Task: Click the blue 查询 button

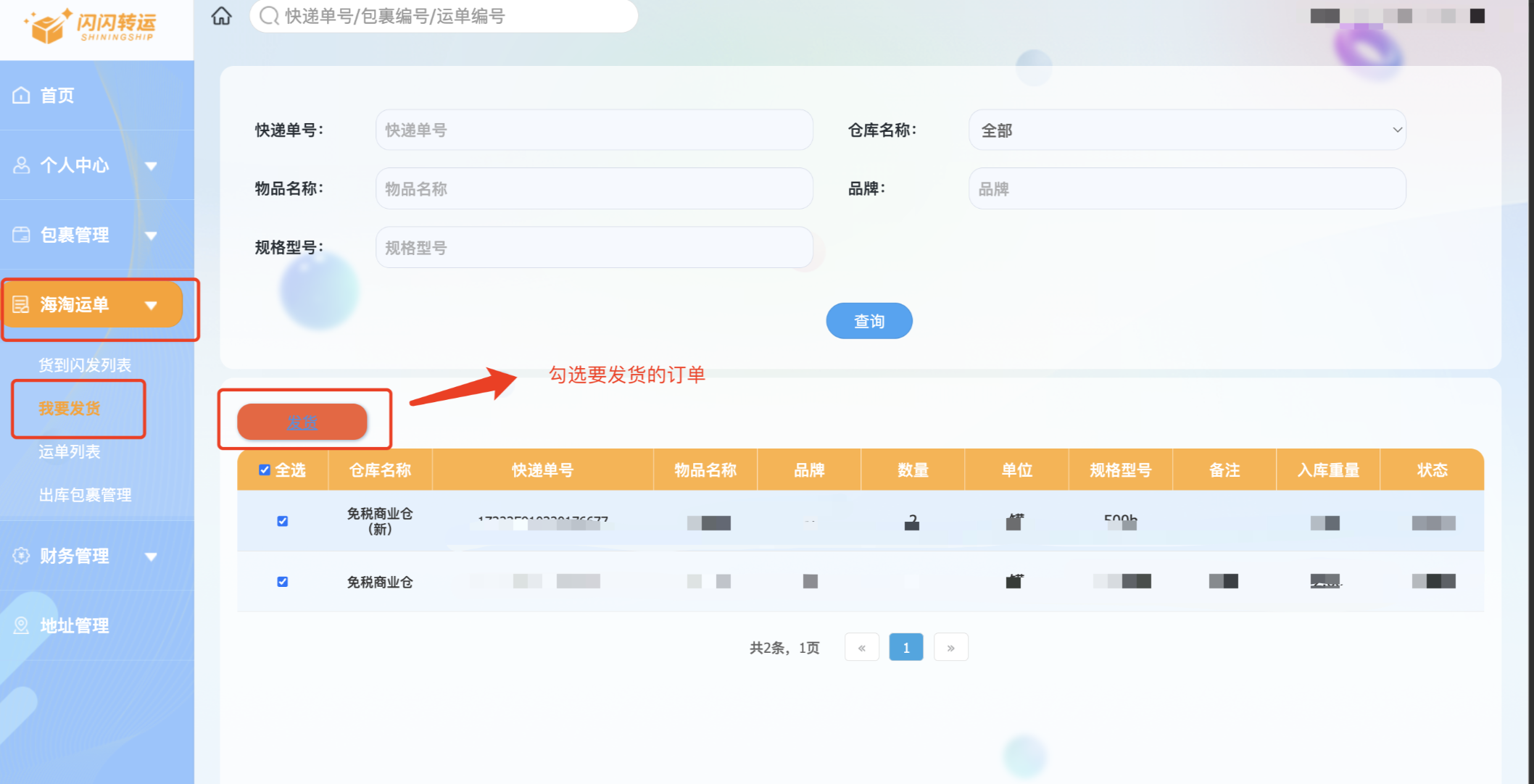Action: click(868, 321)
